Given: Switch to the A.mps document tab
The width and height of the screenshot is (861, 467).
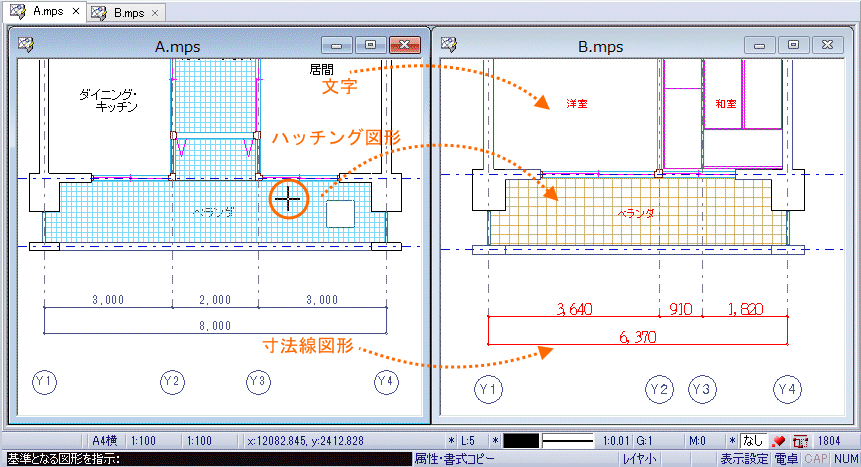Looking at the screenshot, I should click(48, 12).
